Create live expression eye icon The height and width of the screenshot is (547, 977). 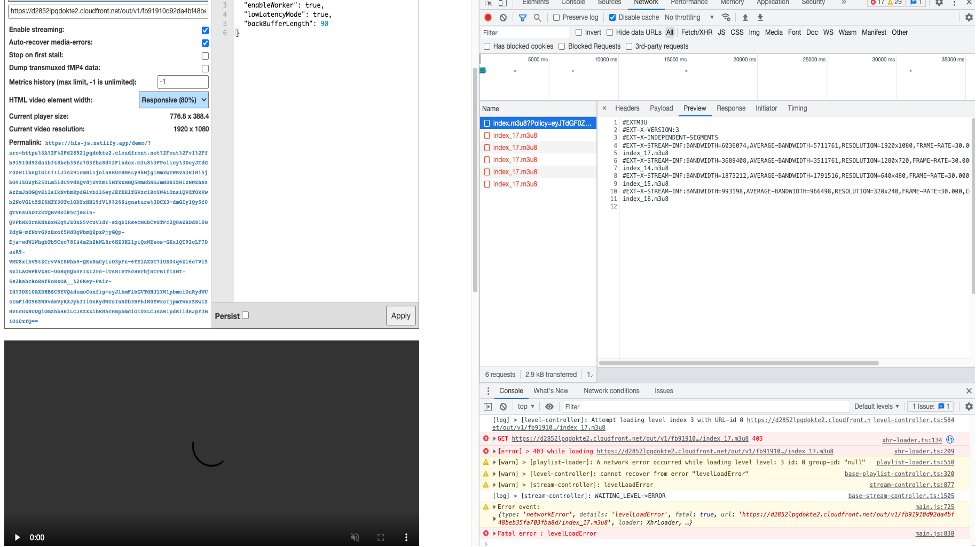[549, 407]
